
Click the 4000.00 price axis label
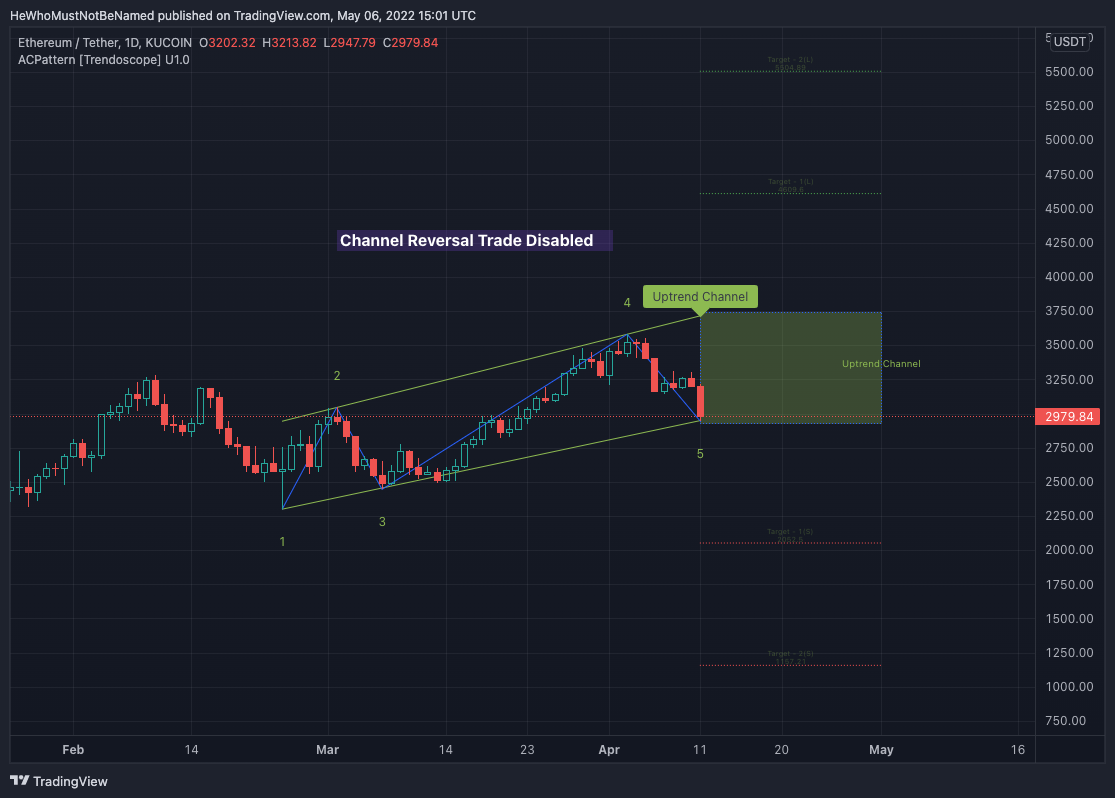click(1069, 277)
